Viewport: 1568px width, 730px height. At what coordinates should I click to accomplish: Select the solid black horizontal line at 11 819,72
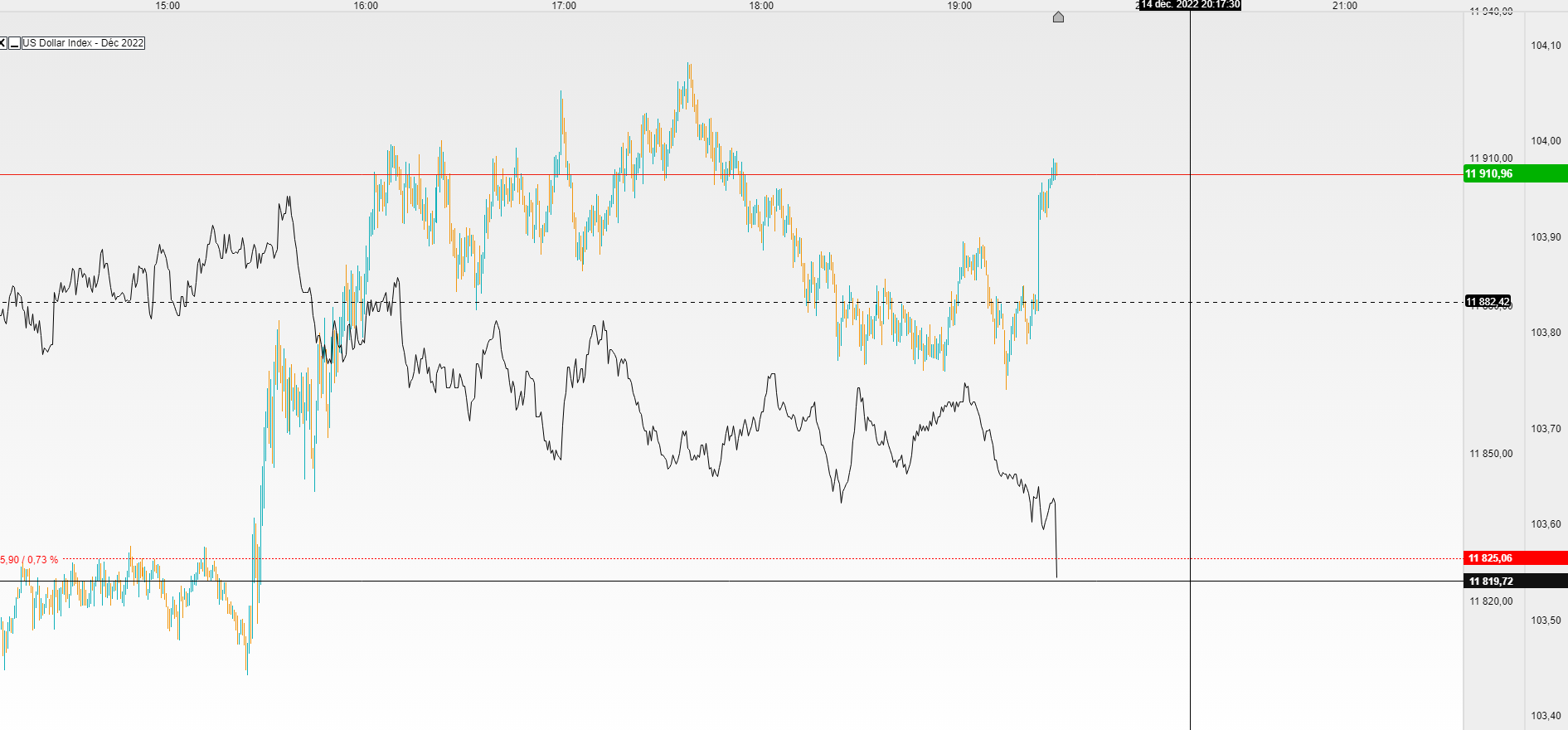pos(730,582)
